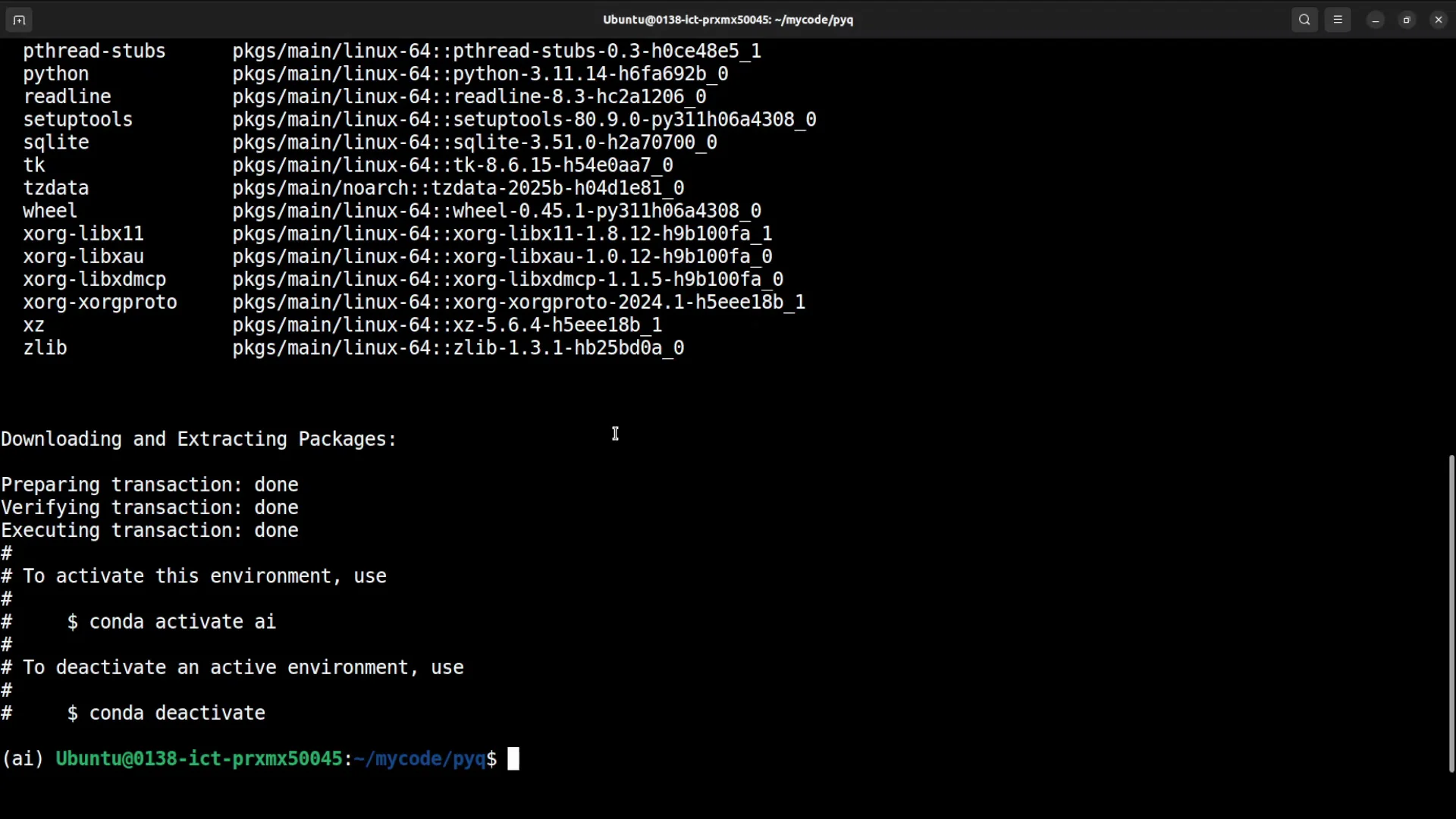Click the green Ubuntu@0138-ict-prxmx50045 hostname

pyautogui.click(x=199, y=758)
